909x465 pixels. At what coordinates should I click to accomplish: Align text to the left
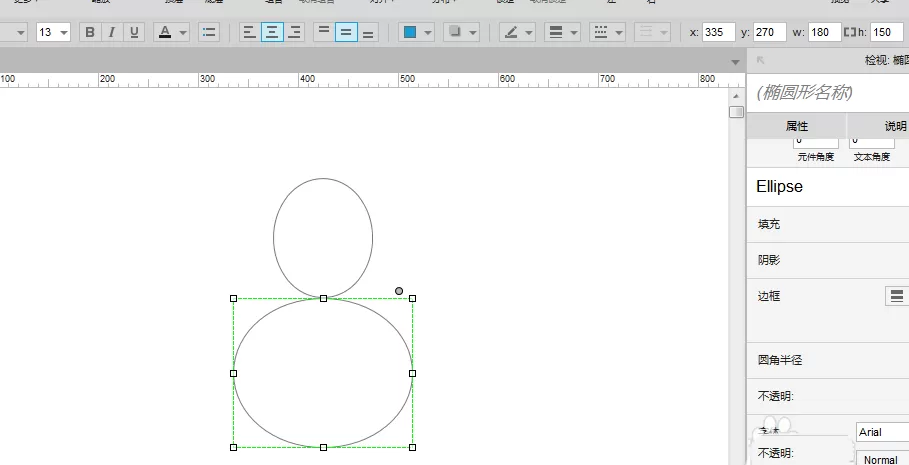pyautogui.click(x=250, y=32)
